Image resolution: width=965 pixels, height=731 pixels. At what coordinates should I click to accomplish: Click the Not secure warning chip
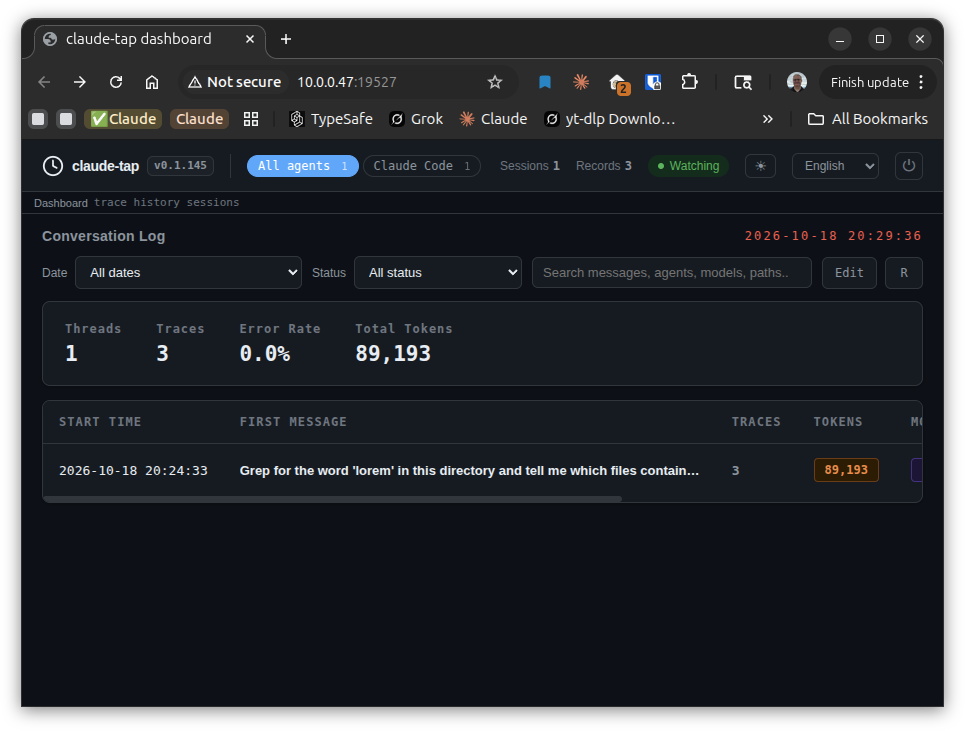point(234,82)
